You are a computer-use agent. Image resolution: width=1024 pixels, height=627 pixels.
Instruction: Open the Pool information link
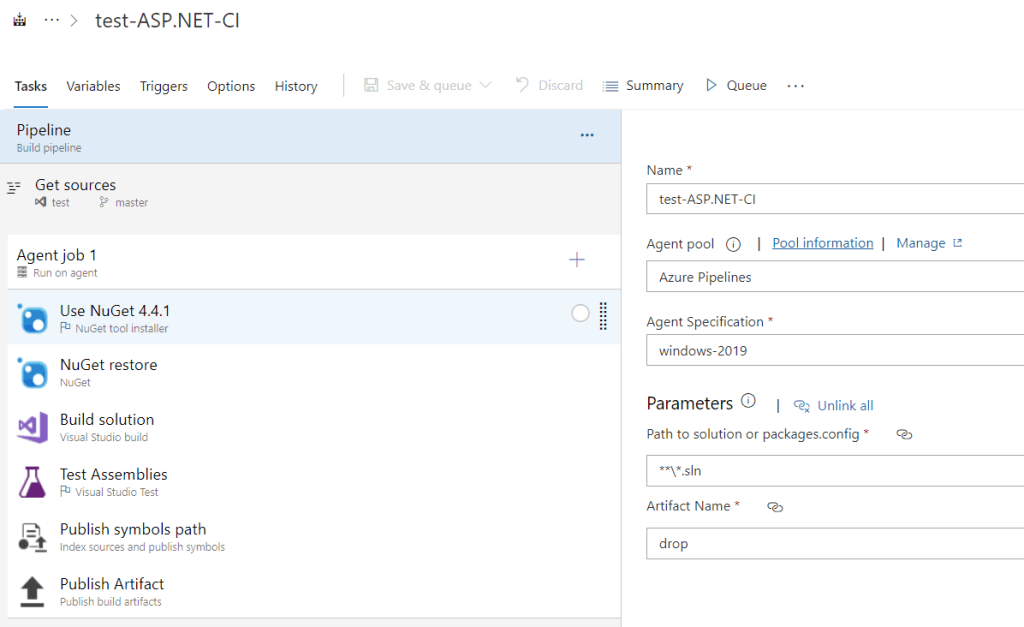(822, 243)
